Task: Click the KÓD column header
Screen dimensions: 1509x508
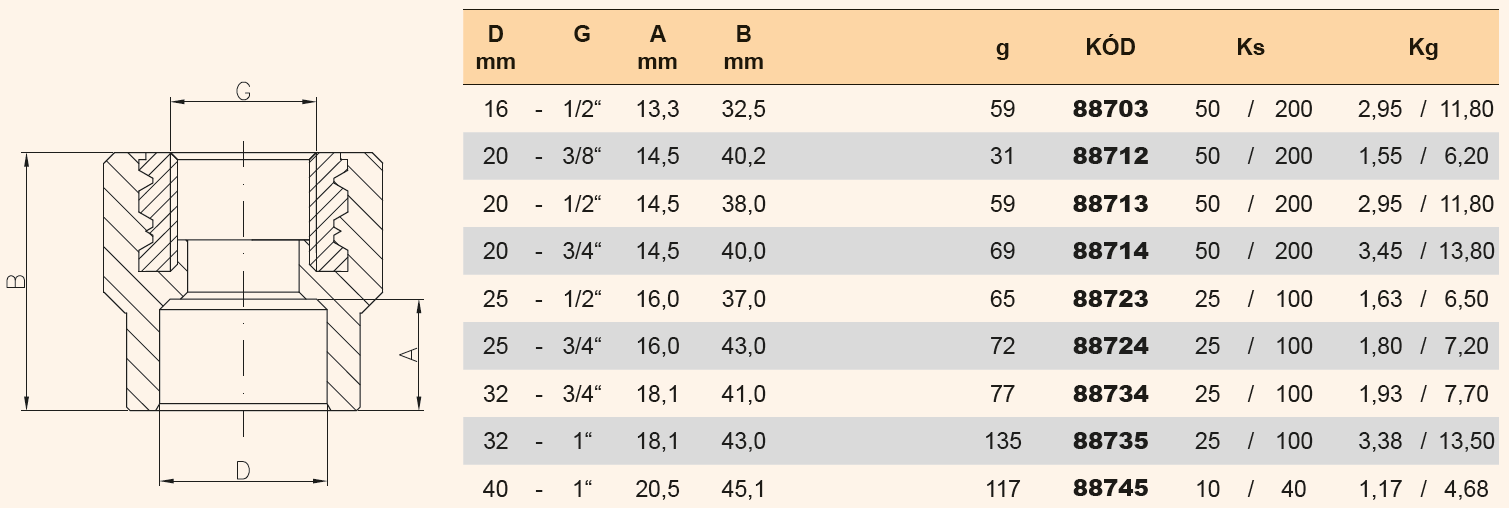Action: coord(1110,47)
